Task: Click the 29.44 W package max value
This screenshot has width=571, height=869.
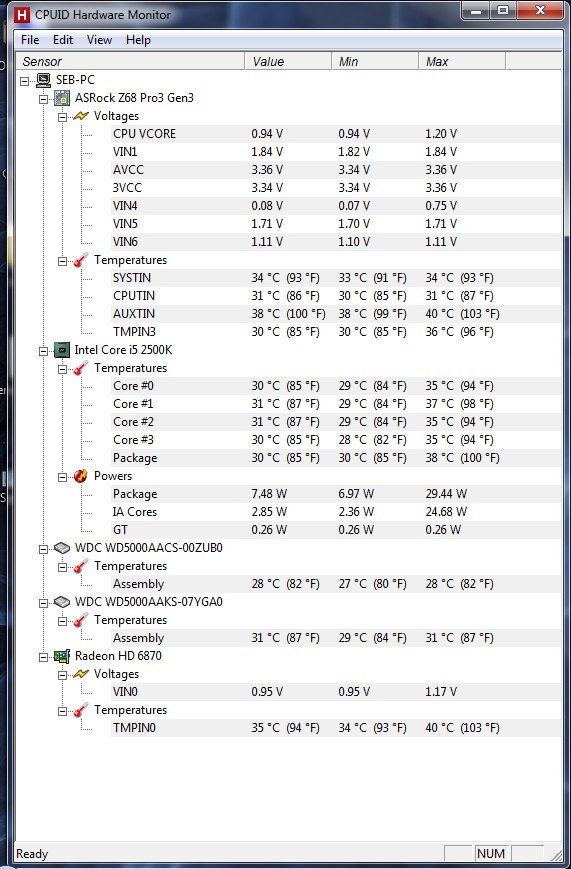Action: pyautogui.click(x=446, y=494)
